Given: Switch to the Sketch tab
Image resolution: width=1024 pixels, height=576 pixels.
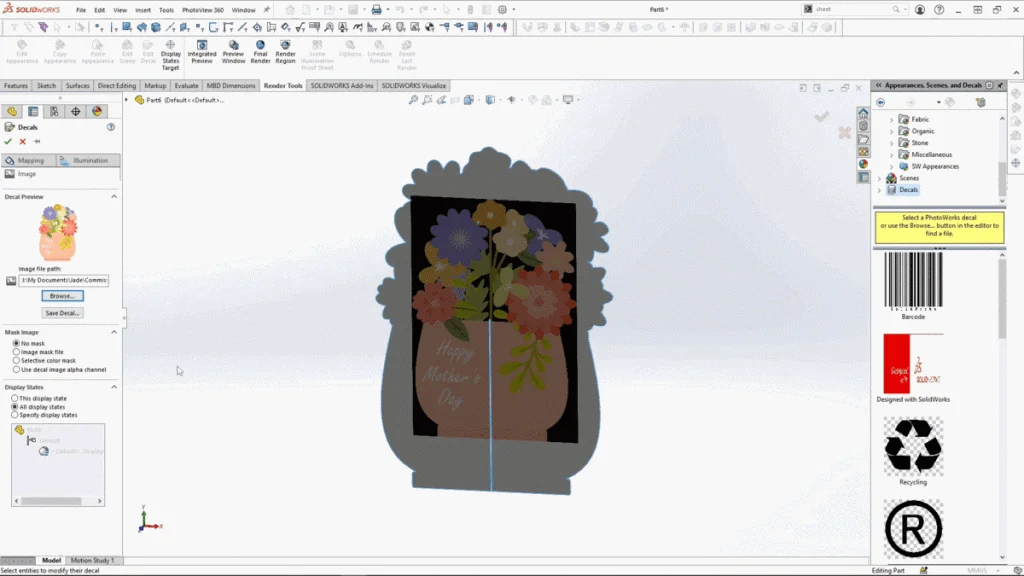Looking at the screenshot, I should (x=46, y=86).
